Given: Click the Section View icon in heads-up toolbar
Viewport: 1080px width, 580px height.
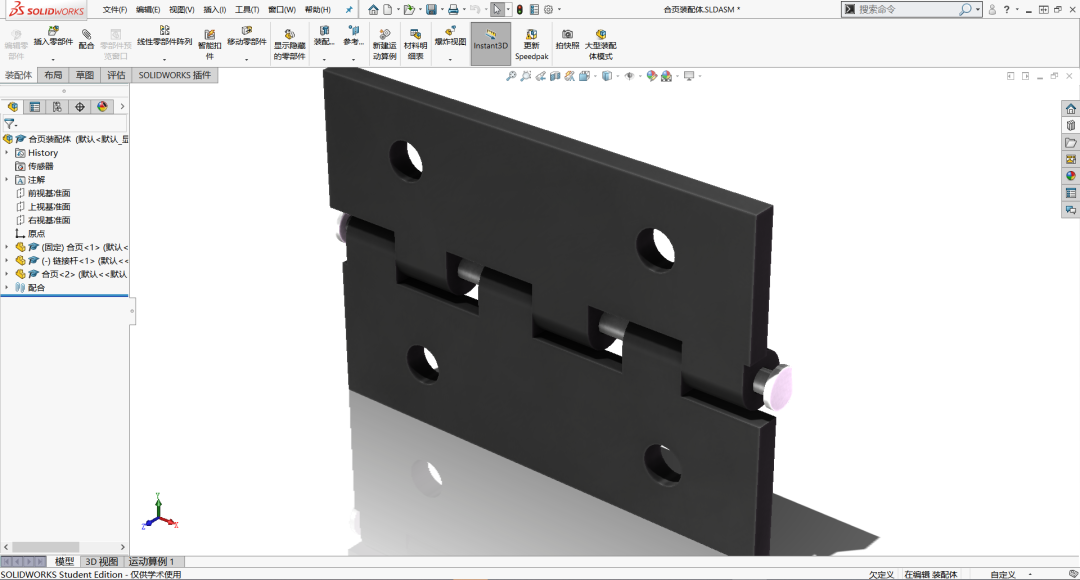Looking at the screenshot, I should pos(556,77).
